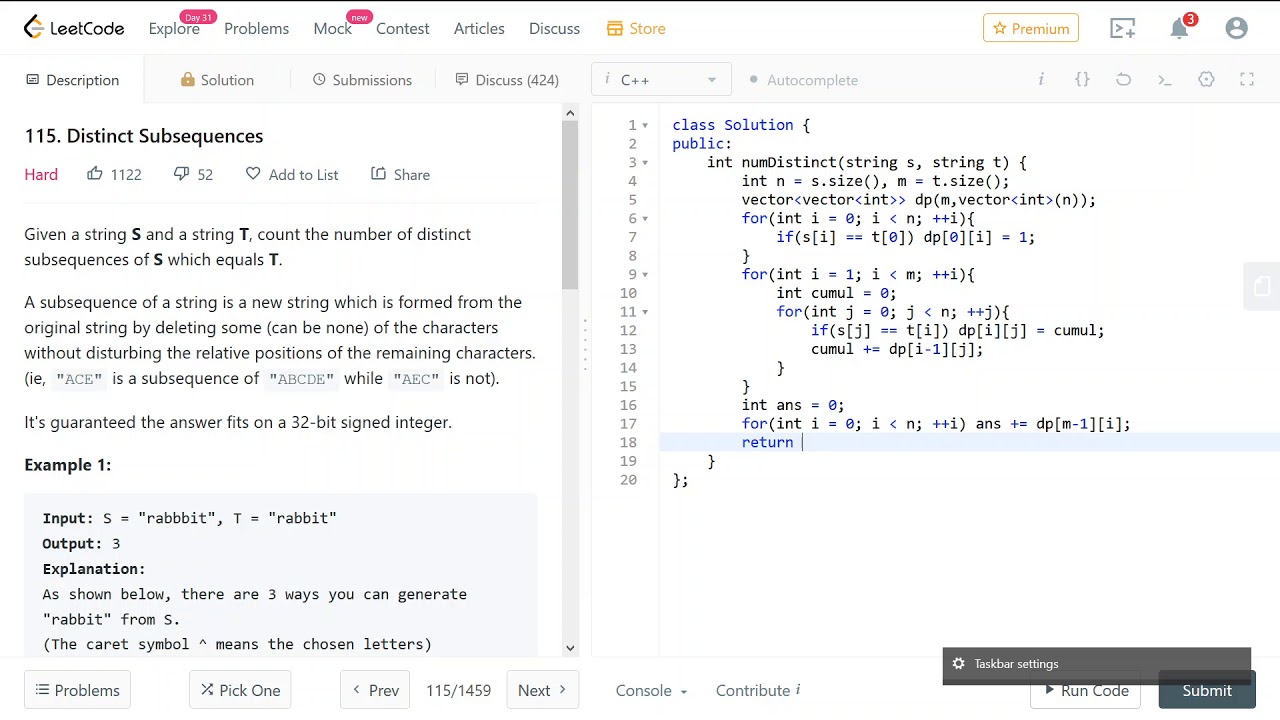Expand the Console panel
The height and width of the screenshot is (720, 1280).
[x=651, y=690]
